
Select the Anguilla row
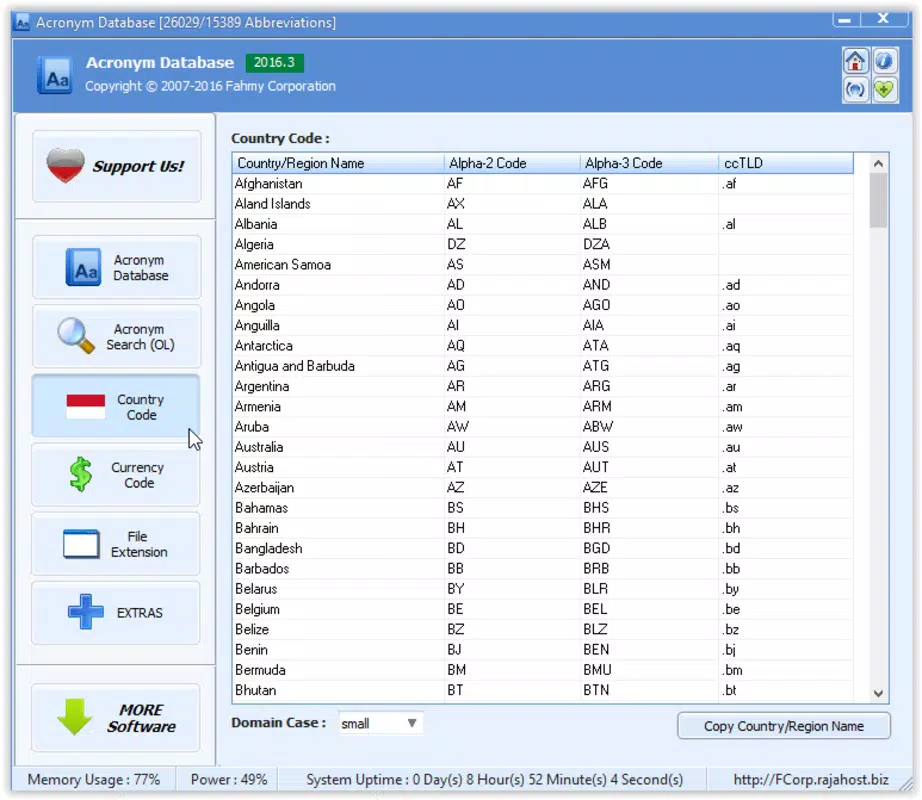[x=543, y=326]
